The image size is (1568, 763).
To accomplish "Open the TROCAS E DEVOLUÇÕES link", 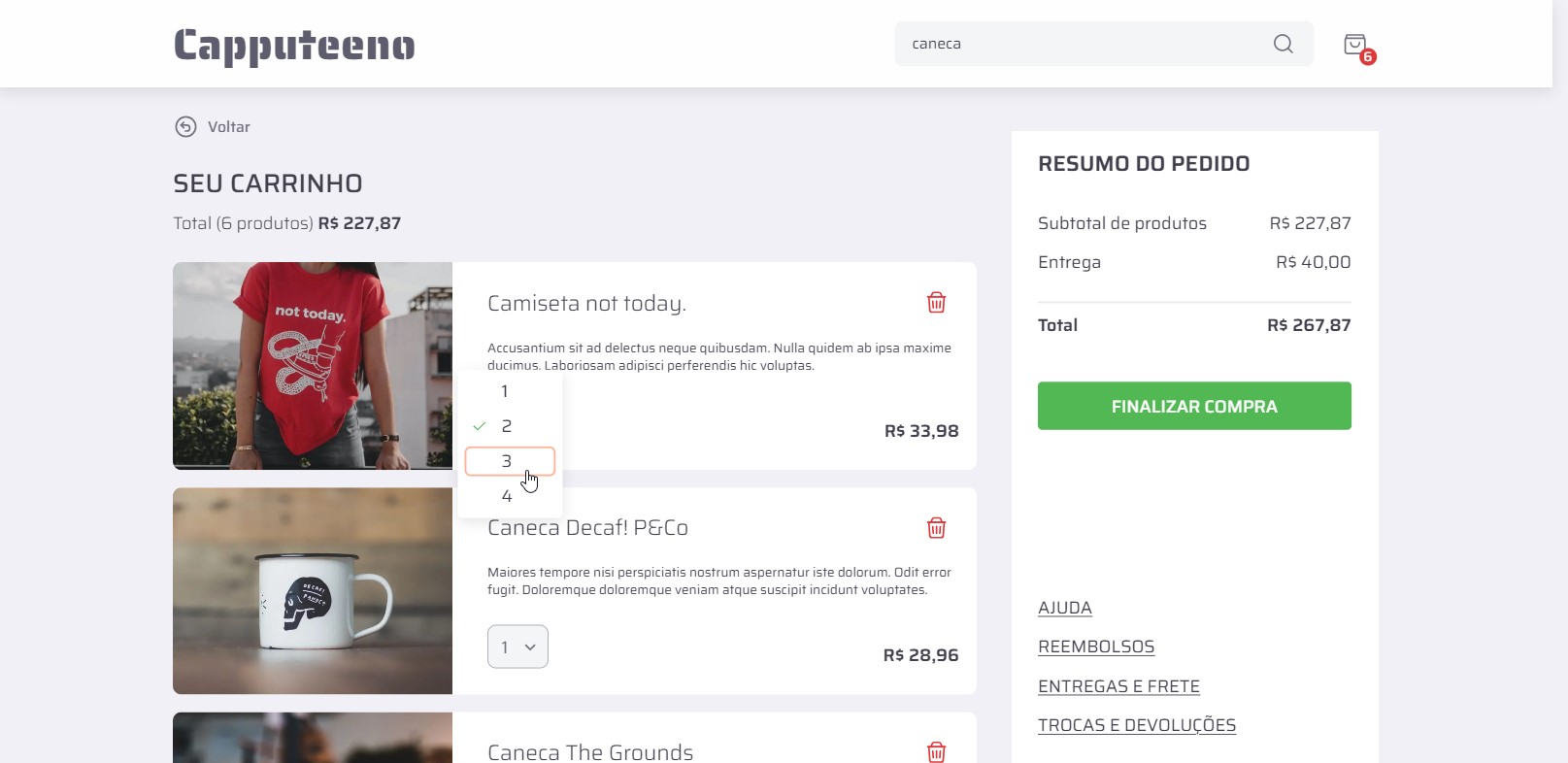I will coord(1137,725).
